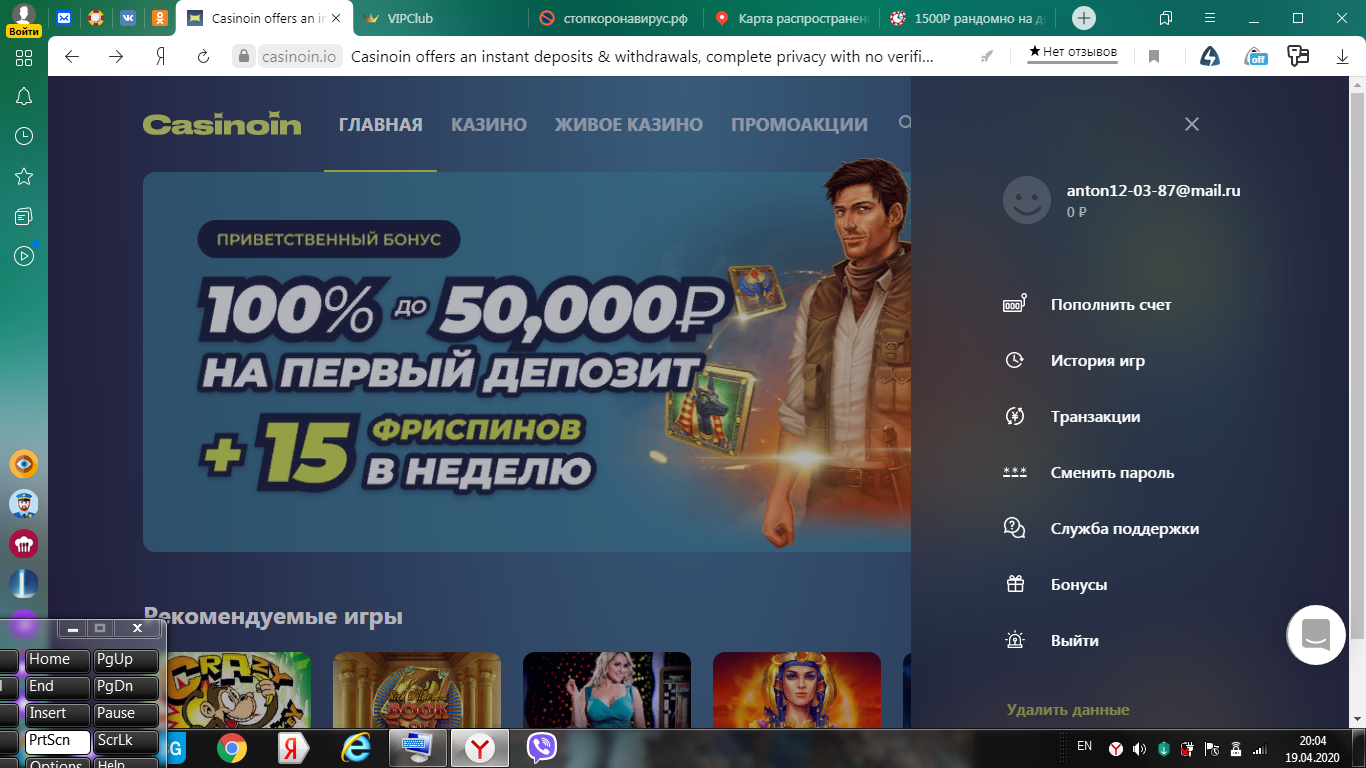Click the welcome bonus 100% banner

click(x=527, y=362)
